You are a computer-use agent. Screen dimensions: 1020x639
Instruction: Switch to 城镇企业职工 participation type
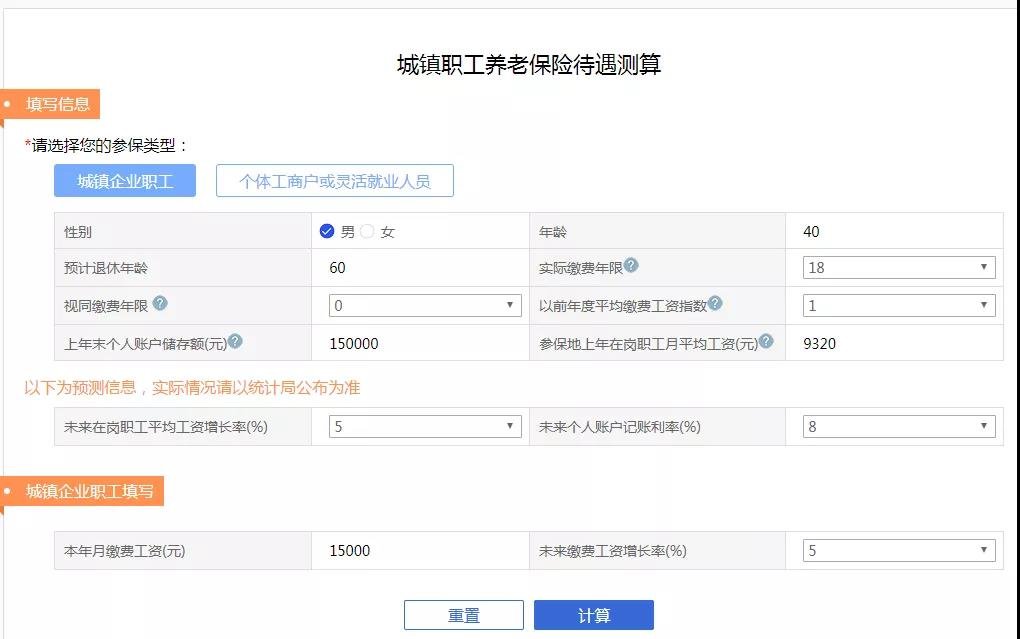tap(124, 180)
